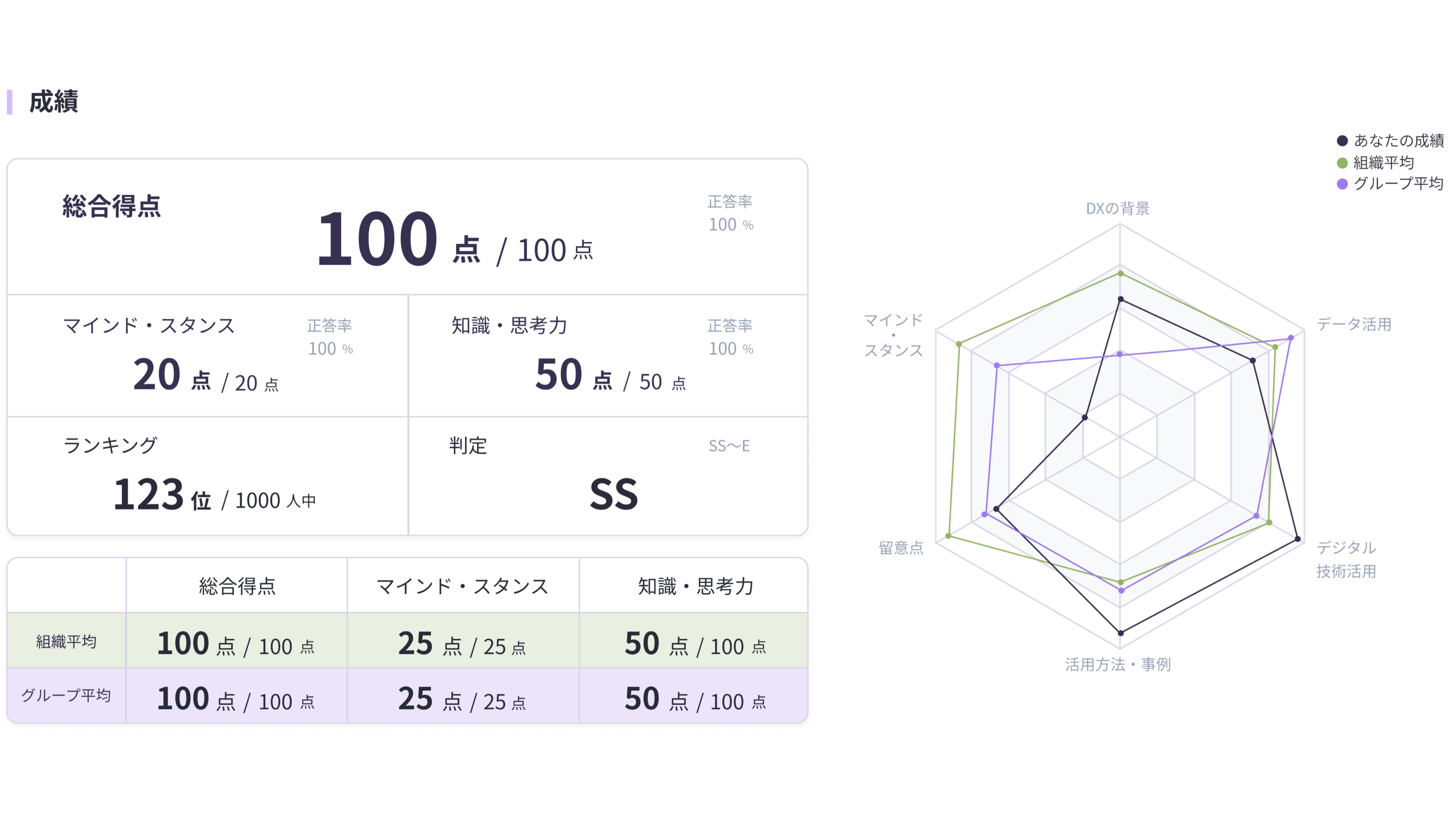Toggle the 組織平均 legend label
The width and height of the screenshot is (1456, 819).
[x=1383, y=164]
